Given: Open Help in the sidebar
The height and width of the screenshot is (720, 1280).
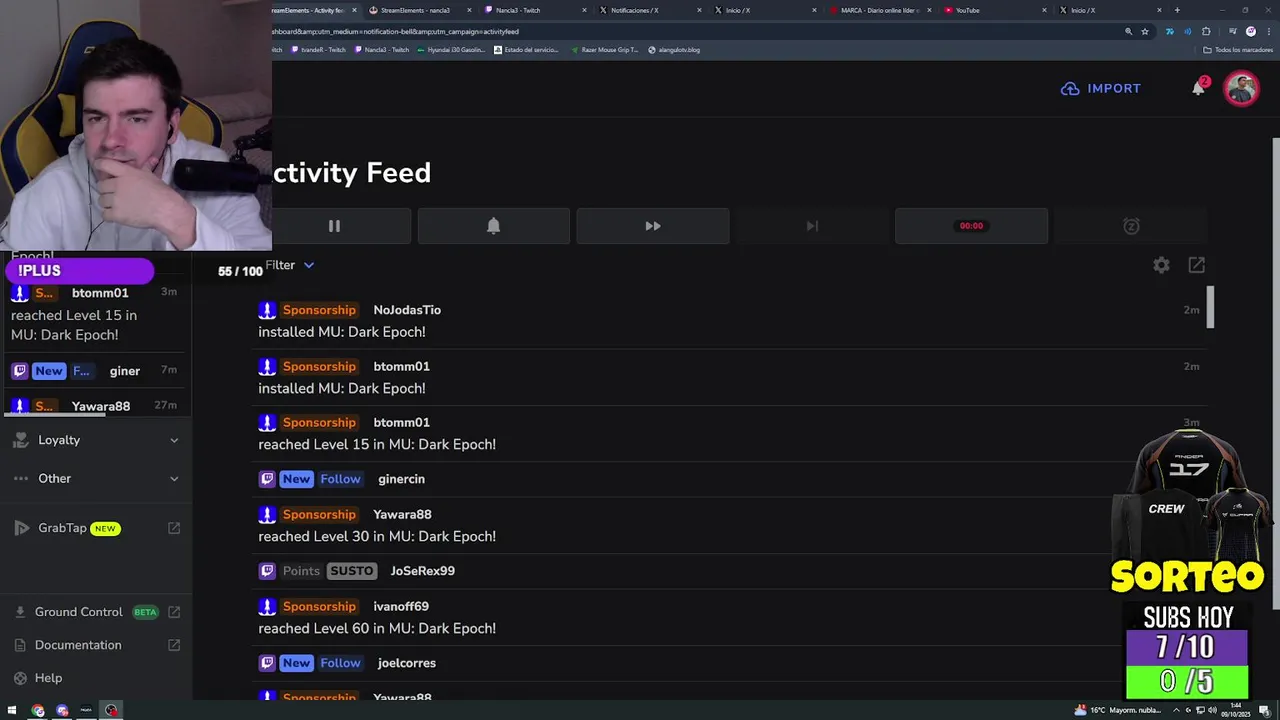Looking at the screenshot, I should 48,678.
